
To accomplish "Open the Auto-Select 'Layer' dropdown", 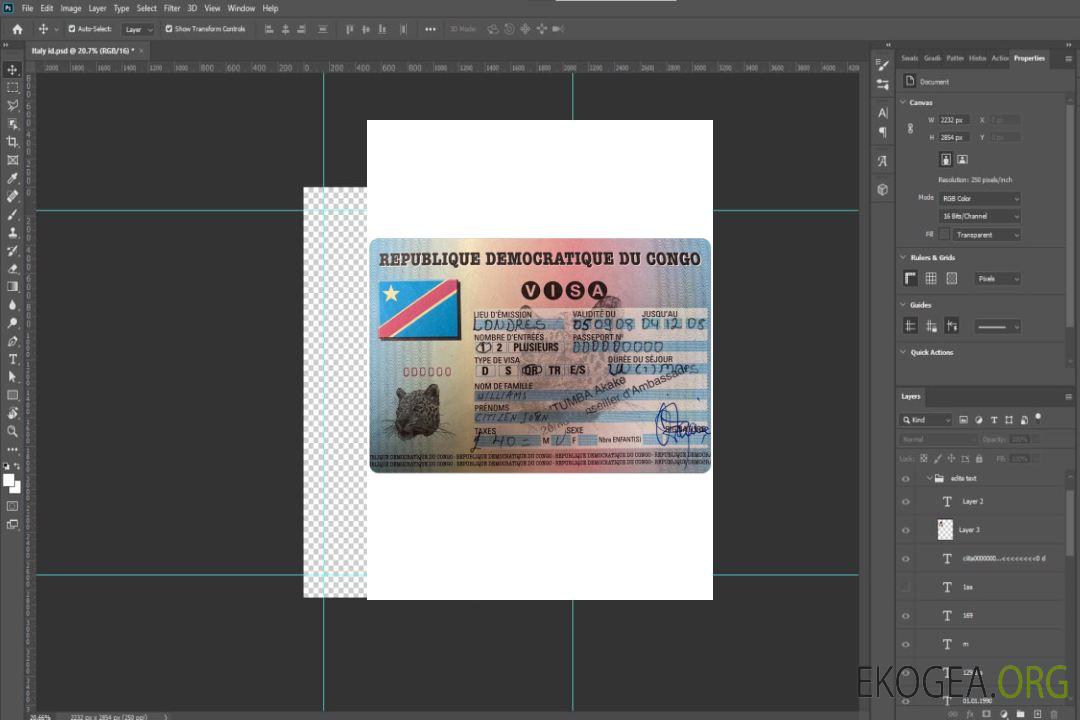I will [138, 30].
